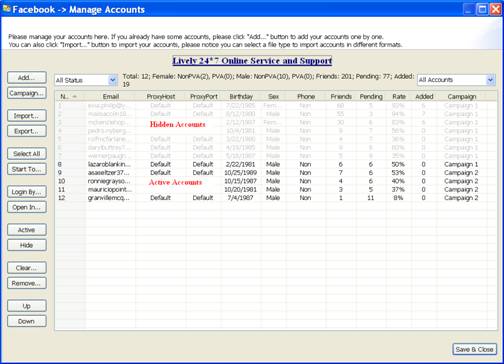Open the Campaign... dialog button
This screenshot has width=504, height=364.
click(27, 93)
